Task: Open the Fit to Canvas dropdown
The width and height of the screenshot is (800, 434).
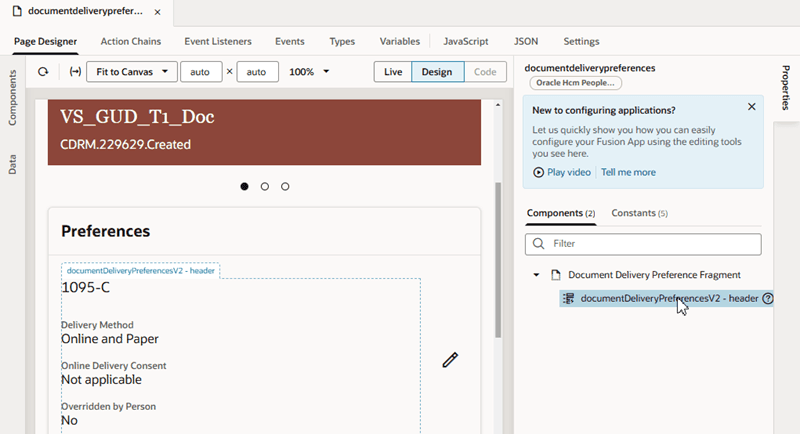Action: 132,72
